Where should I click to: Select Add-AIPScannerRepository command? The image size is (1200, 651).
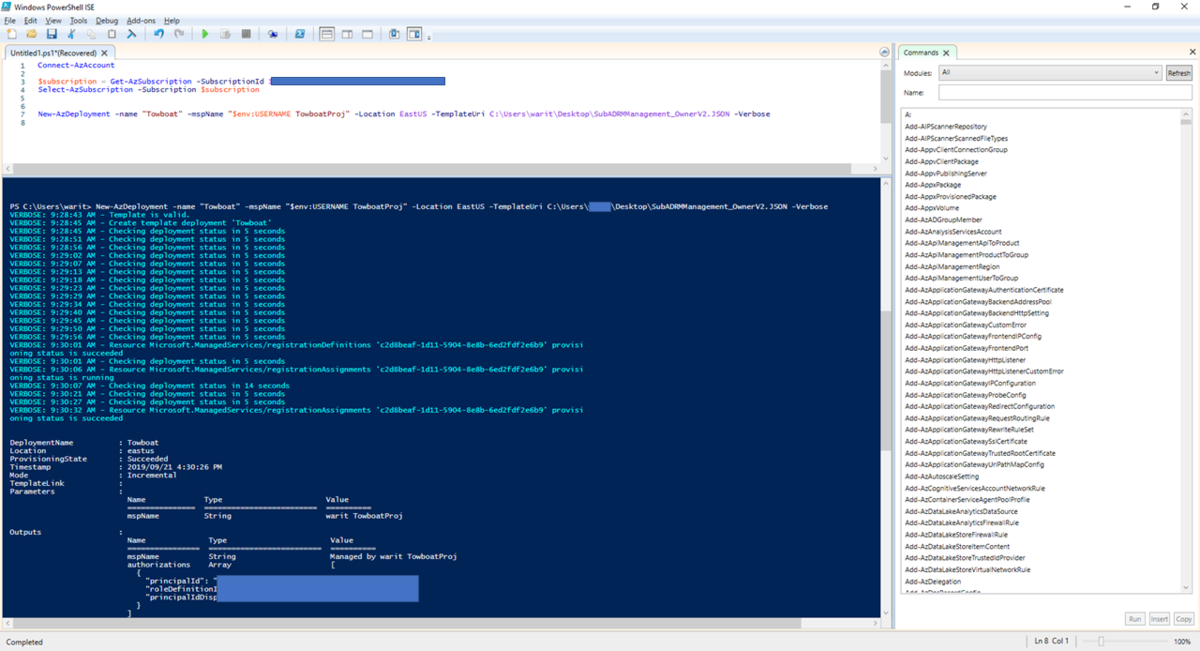946,127
